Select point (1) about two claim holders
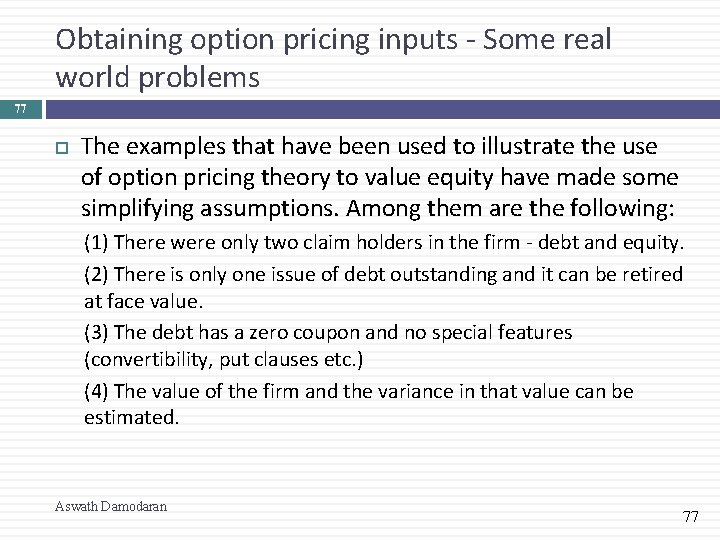The image size is (720, 540). 384,242
